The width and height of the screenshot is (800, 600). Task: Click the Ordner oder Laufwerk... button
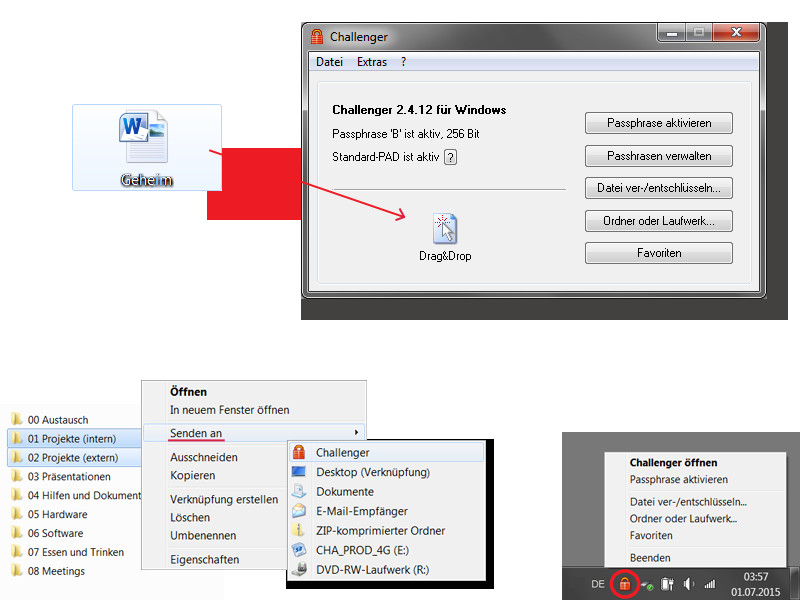(659, 221)
